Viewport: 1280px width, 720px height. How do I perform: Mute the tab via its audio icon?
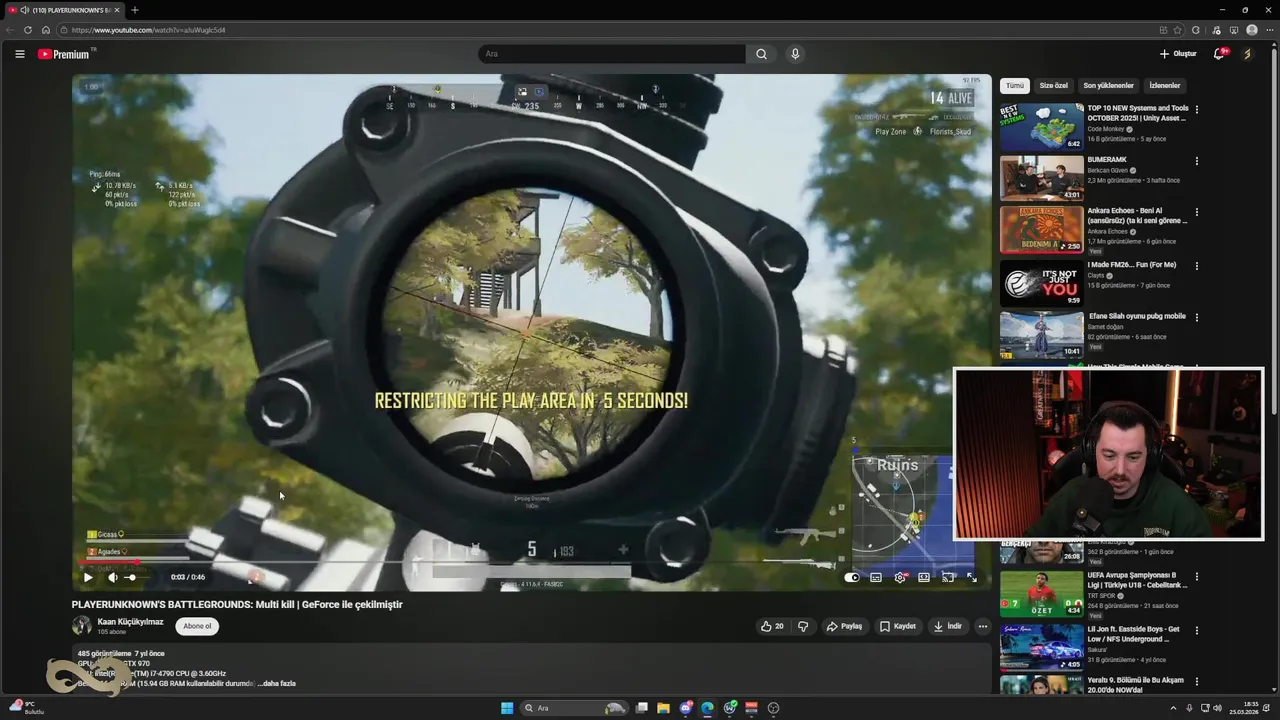pos(24,10)
